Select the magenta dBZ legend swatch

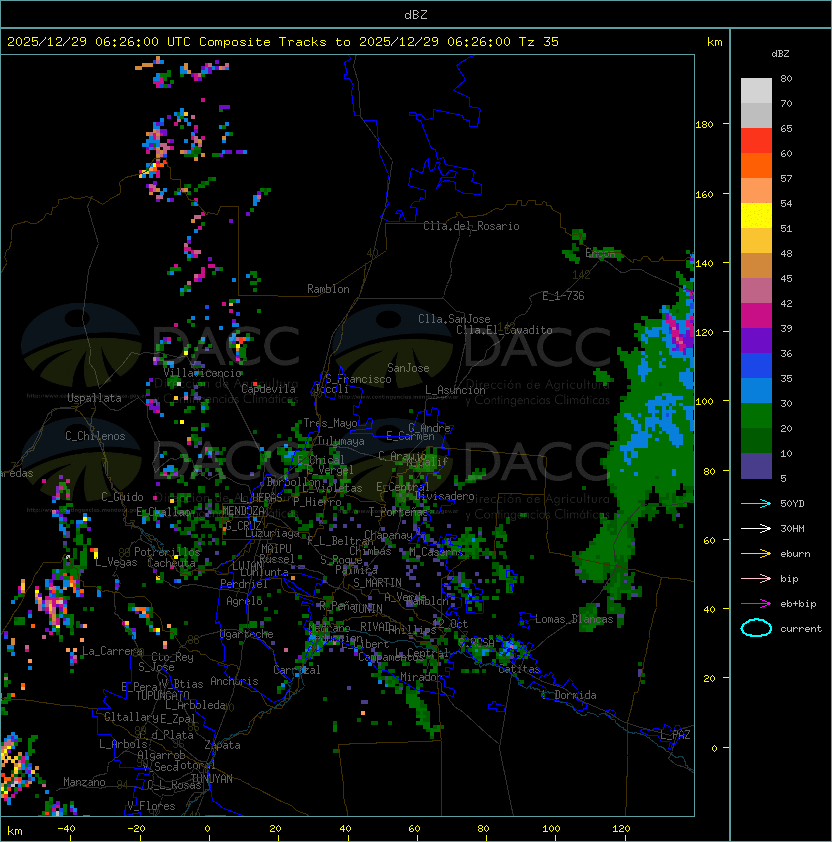click(756, 315)
